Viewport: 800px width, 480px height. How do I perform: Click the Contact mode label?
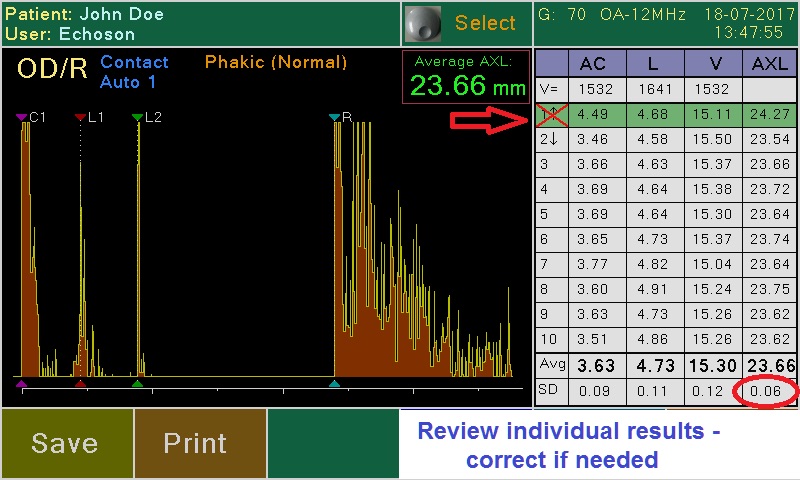tap(134, 62)
